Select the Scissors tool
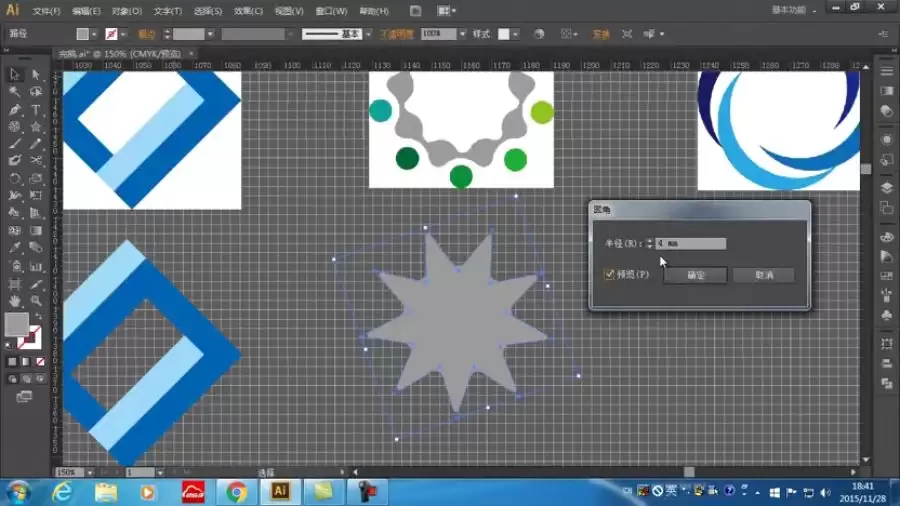 (x=36, y=161)
